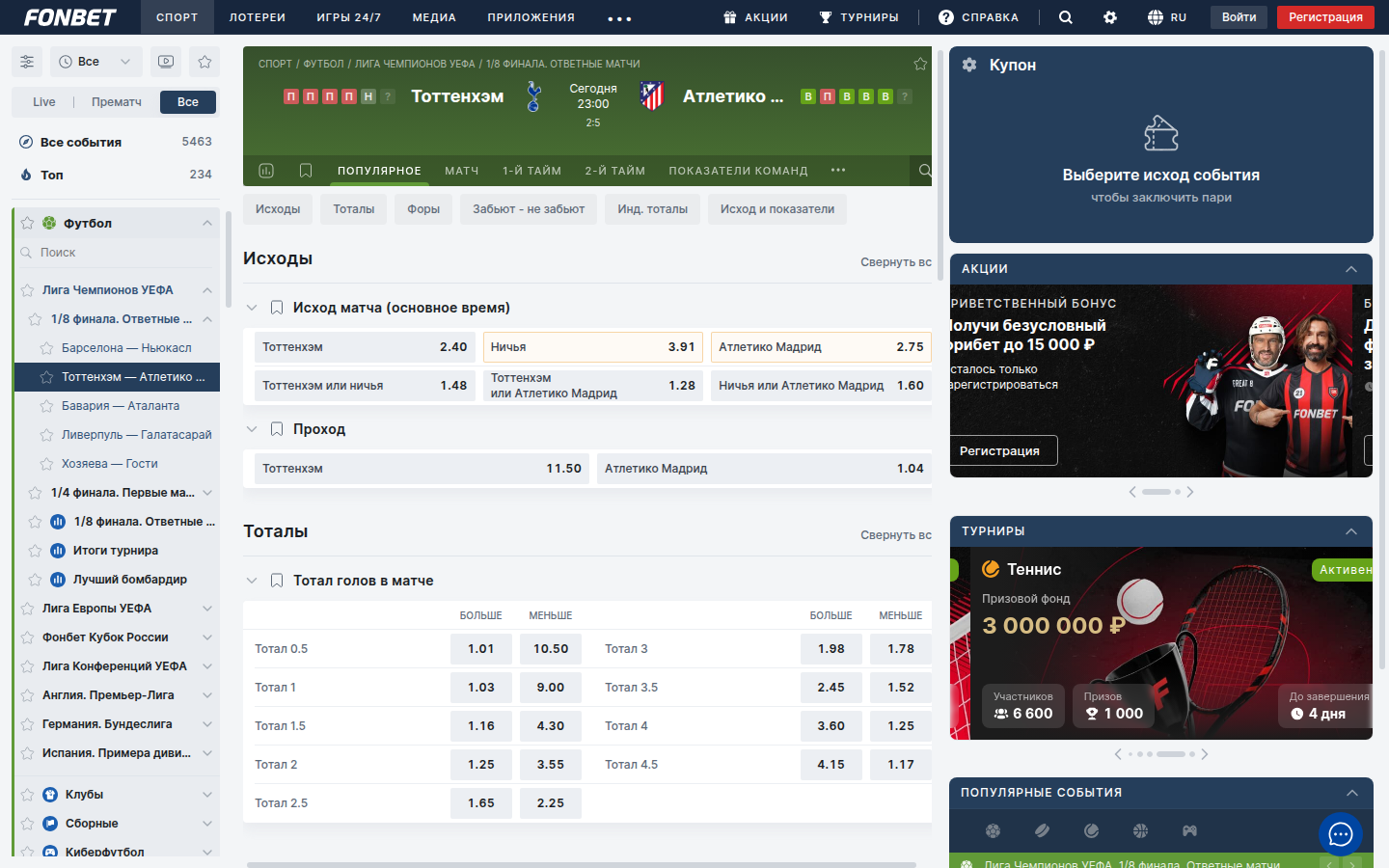Expand the Лига Европы УЕФА league

click(x=206, y=609)
